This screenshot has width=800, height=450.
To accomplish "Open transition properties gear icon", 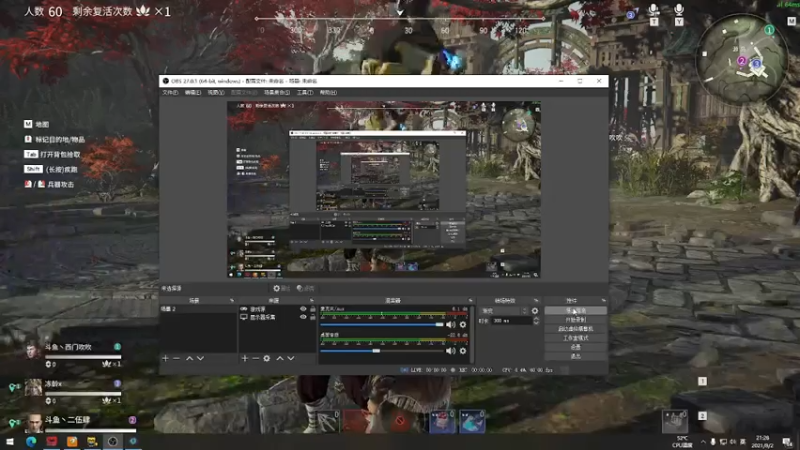I will (x=535, y=311).
